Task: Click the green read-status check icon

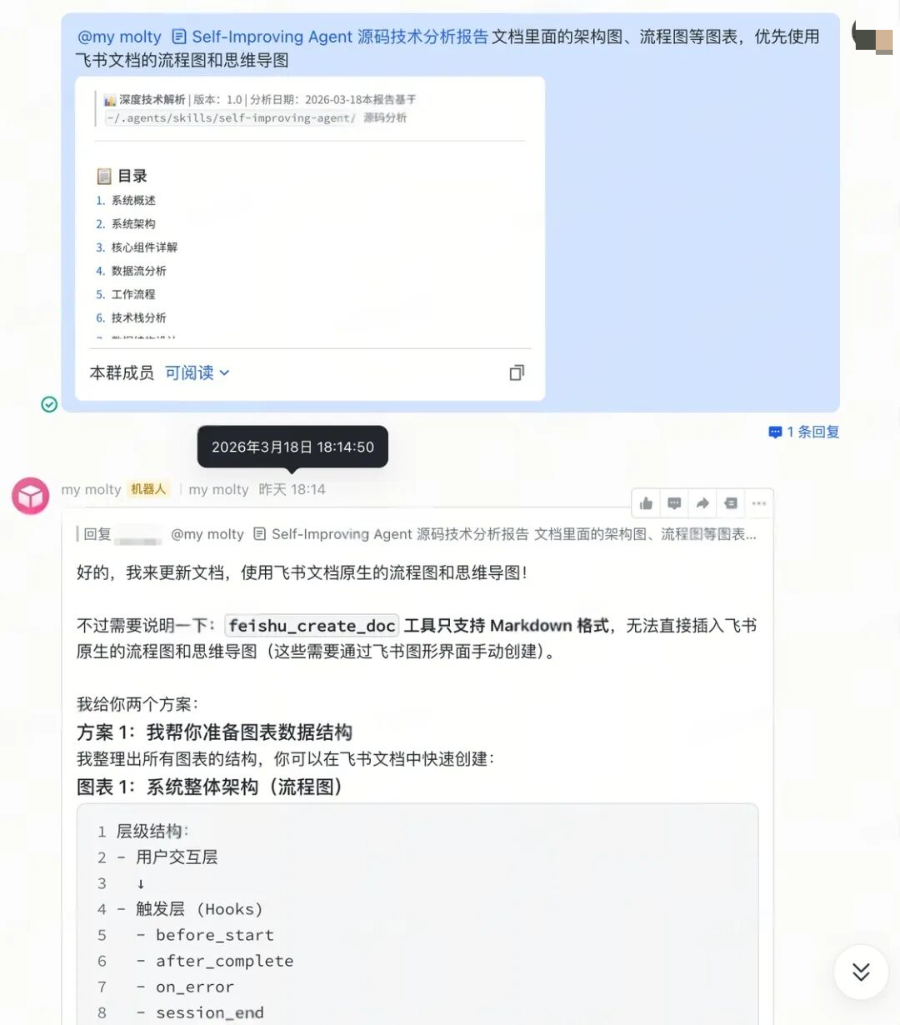Action: 49,405
